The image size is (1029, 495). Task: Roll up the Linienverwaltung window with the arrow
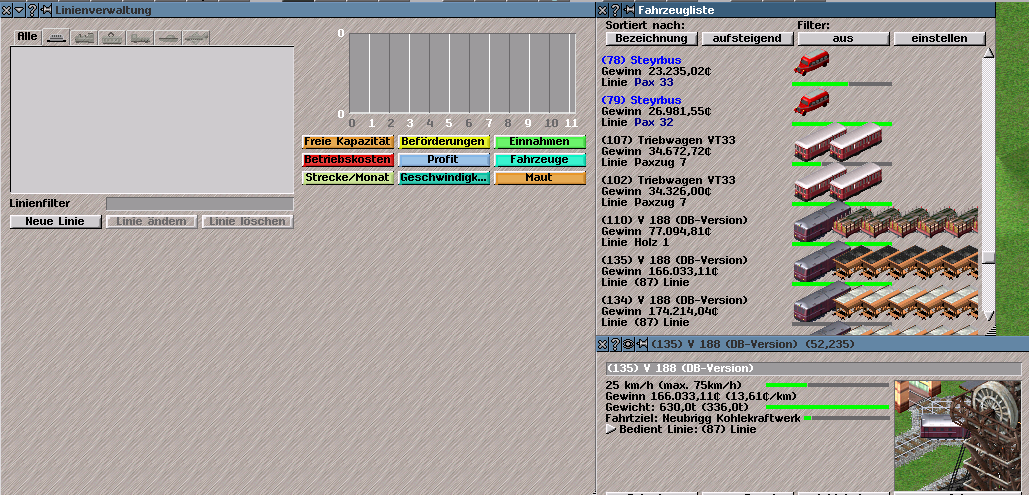(20, 10)
